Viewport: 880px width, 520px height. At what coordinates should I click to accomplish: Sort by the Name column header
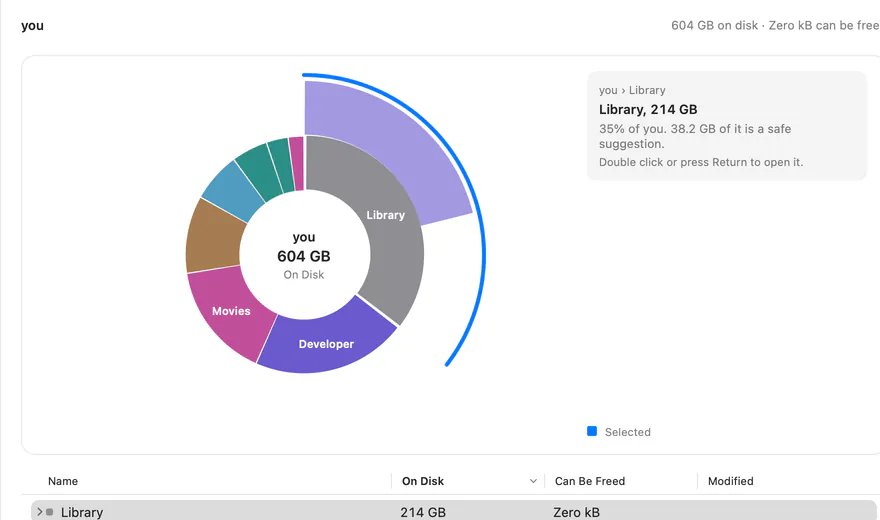63,481
